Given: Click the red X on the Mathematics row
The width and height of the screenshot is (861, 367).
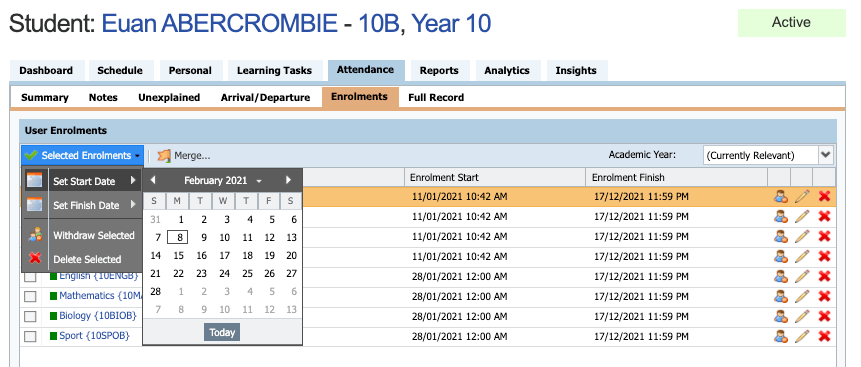Looking at the screenshot, I should pyautogui.click(x=824, y=296).
